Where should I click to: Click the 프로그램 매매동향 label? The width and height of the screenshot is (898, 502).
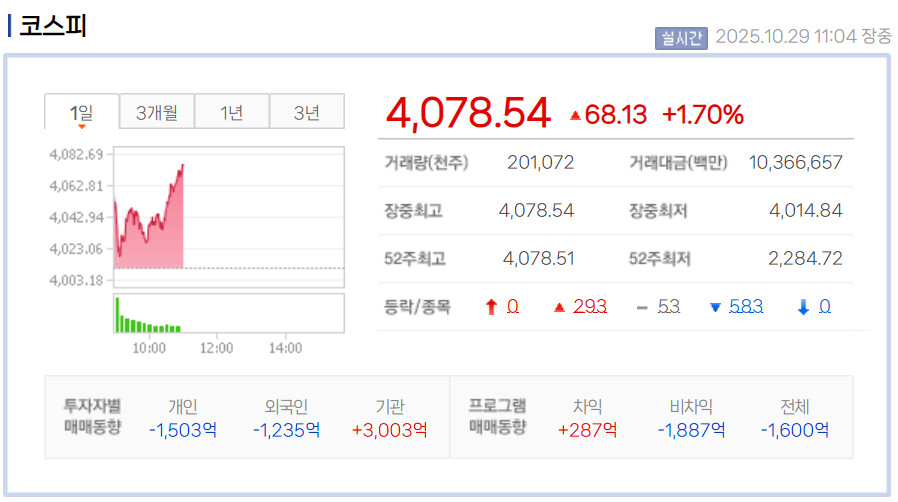coord(497,416)
